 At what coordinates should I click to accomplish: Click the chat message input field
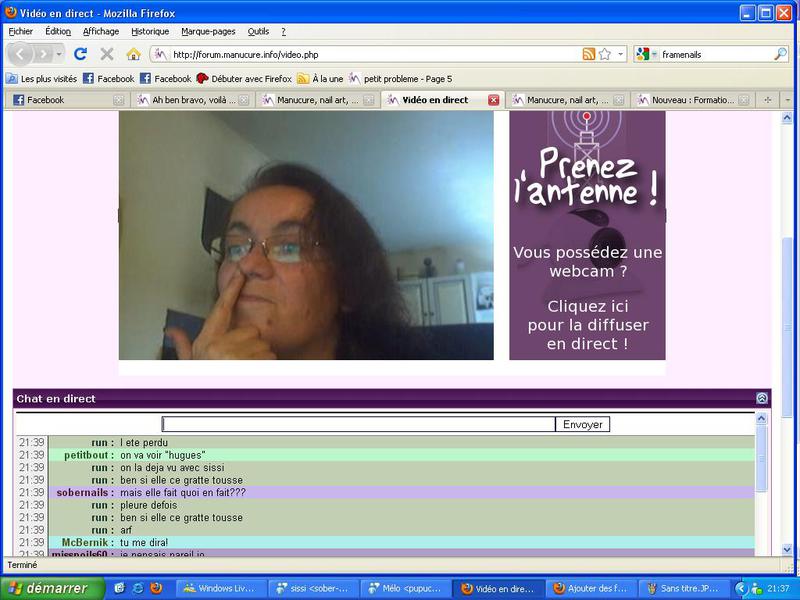coord(358,424)
